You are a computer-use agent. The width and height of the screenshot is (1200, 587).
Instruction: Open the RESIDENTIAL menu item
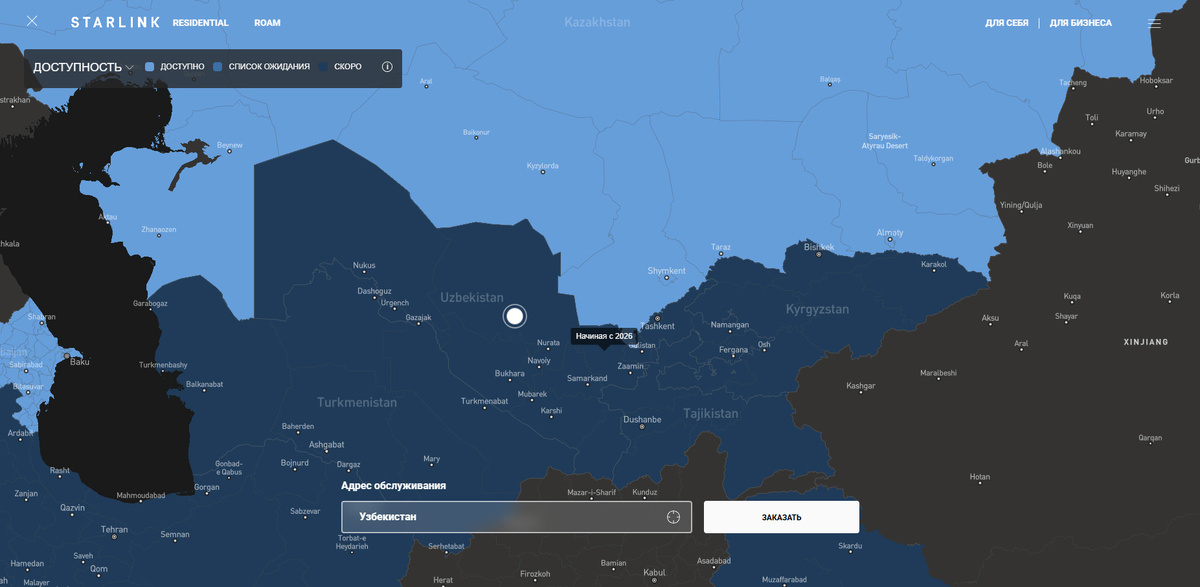point(200,22)
